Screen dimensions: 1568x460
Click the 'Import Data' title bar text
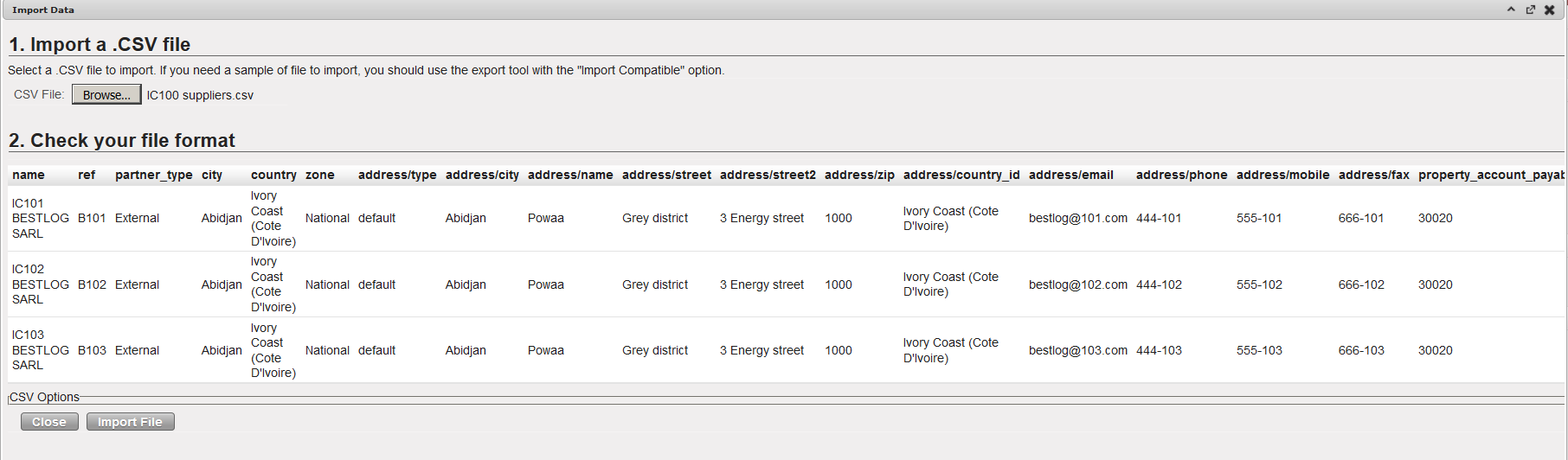[x=43, y=10]
